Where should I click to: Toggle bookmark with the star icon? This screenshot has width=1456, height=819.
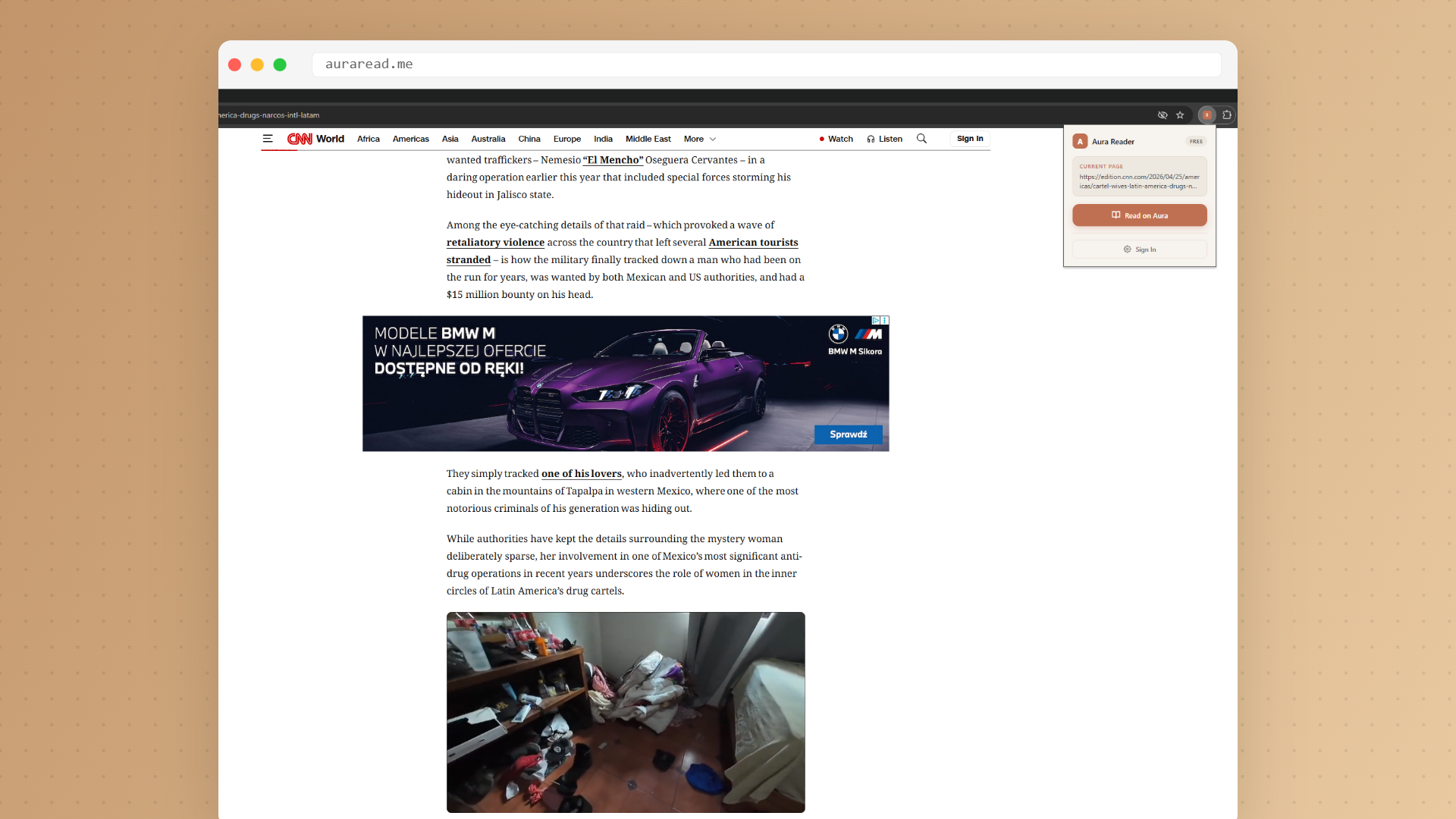[1181, 115]
